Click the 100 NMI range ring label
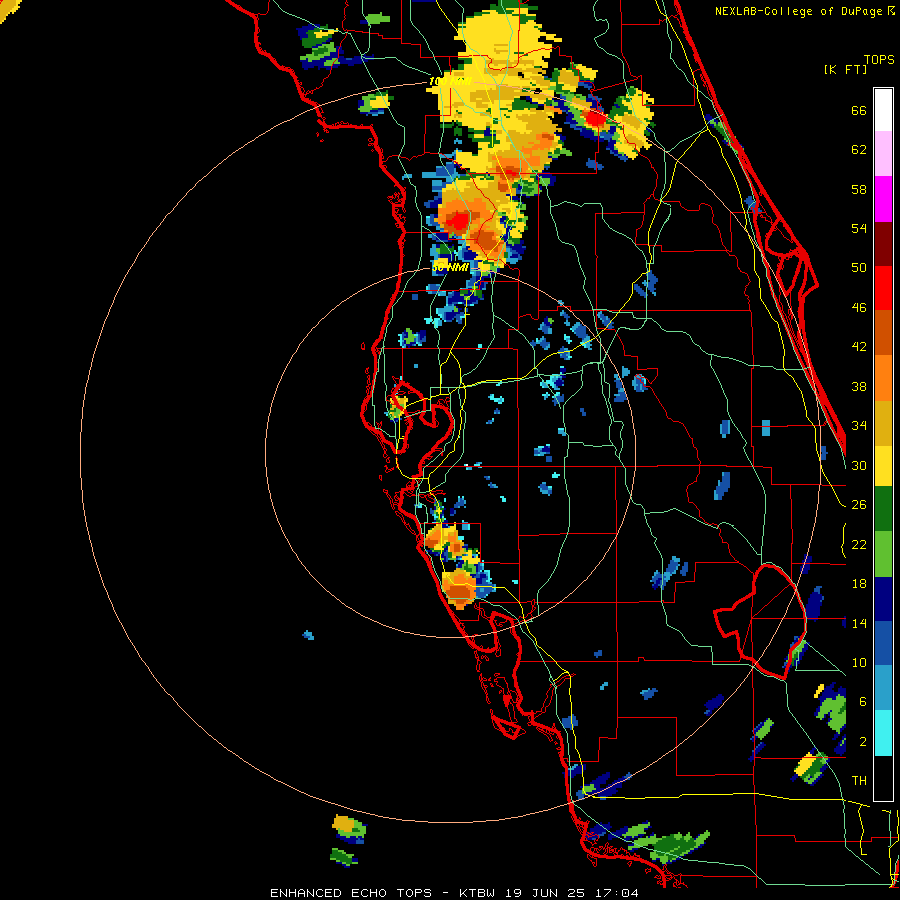The image size is (900, 900). (x=450, y=82)
